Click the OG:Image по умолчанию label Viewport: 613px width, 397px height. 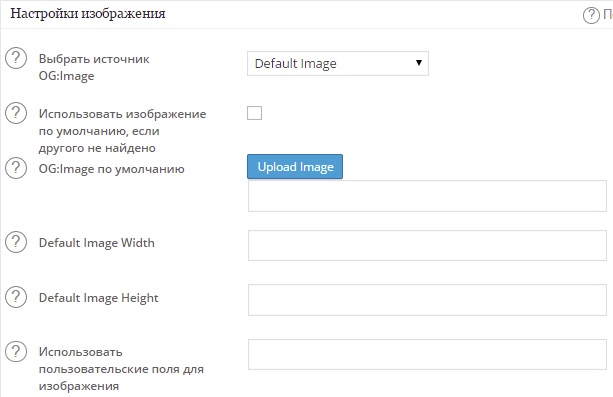pos(111,169)
